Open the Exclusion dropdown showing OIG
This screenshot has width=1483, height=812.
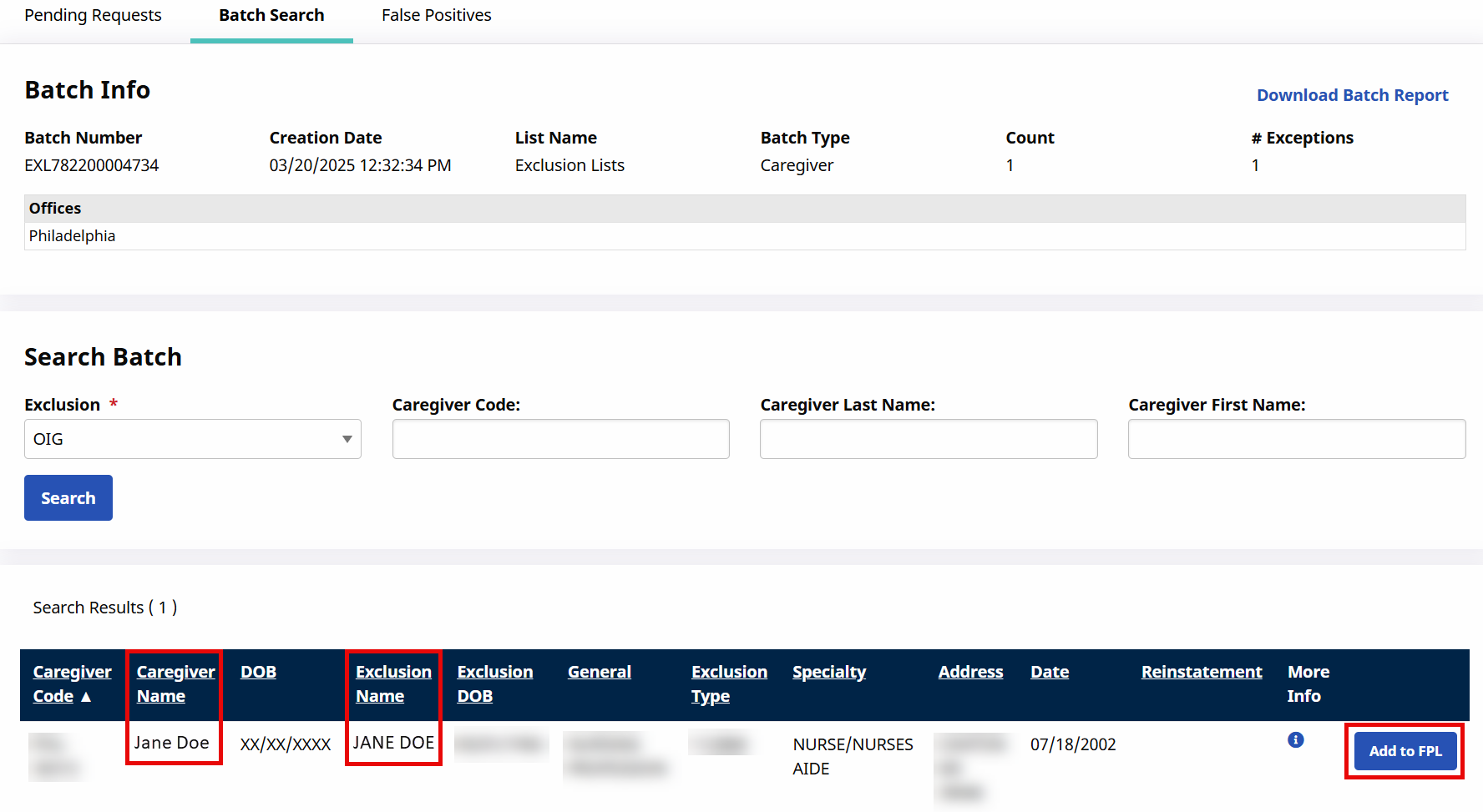193,439
